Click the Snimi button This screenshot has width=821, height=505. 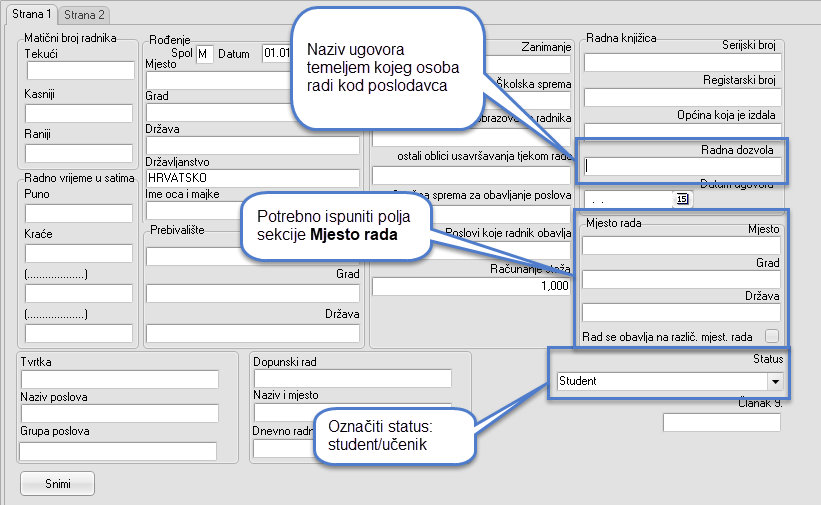click(x=58, y=484)
